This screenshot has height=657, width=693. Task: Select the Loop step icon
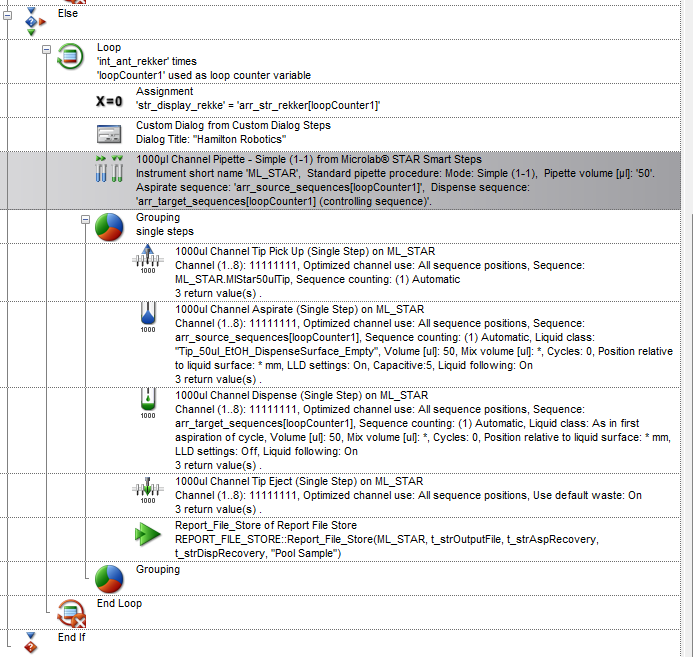click(70, 57)
